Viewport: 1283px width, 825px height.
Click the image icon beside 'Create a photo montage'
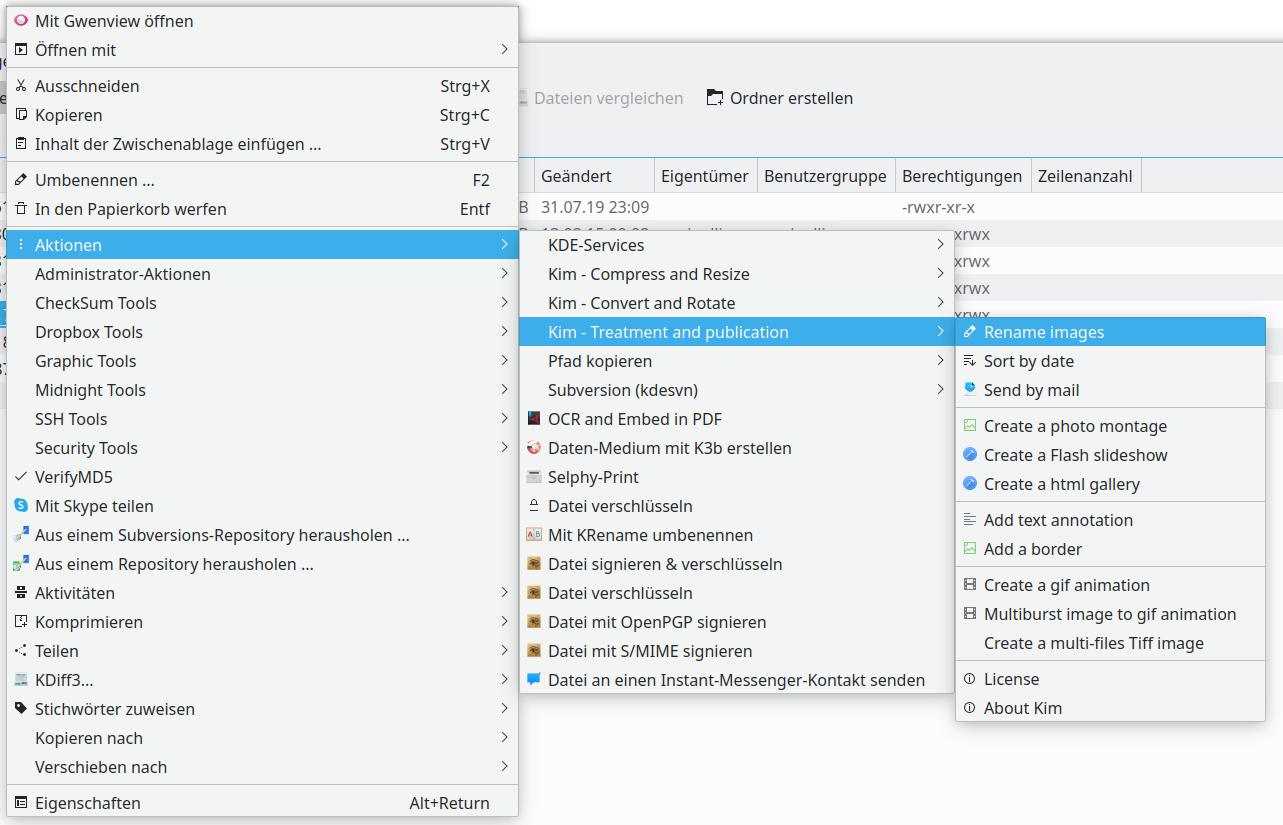tap(969, 426)
